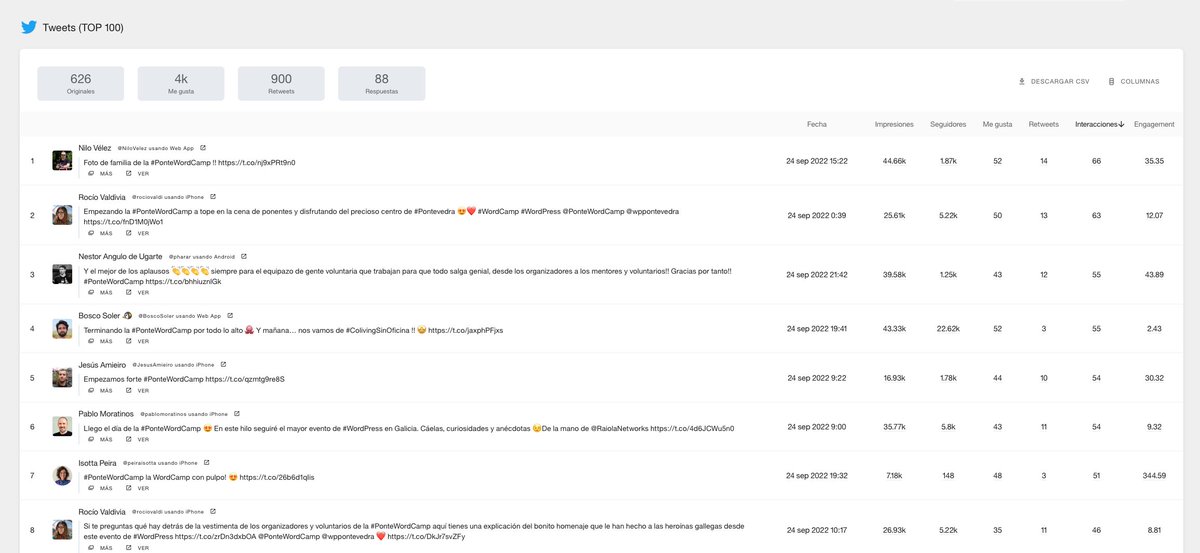This screenshot has height=553, width=1200.
Task: Open Nilo Vélez's profile via external link icon
Action: click(203, 148)
